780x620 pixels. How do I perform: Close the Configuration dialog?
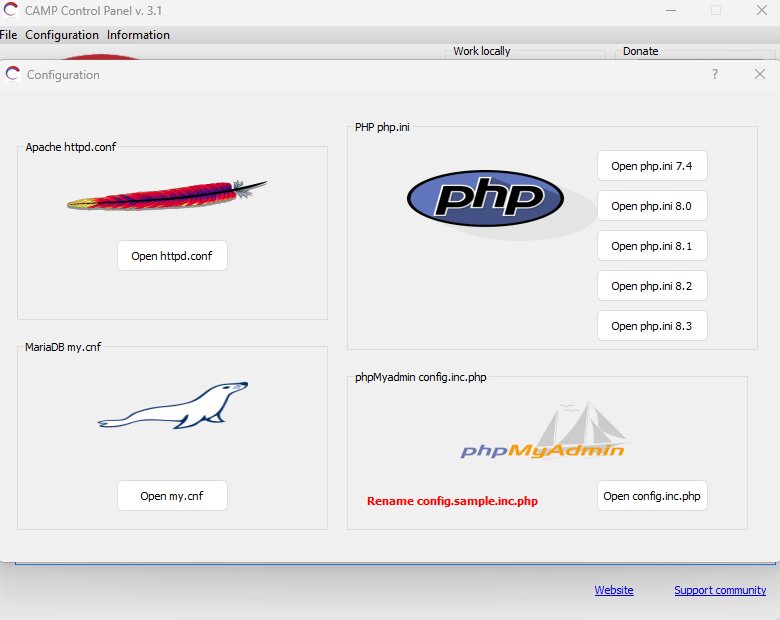click(760, 74)
